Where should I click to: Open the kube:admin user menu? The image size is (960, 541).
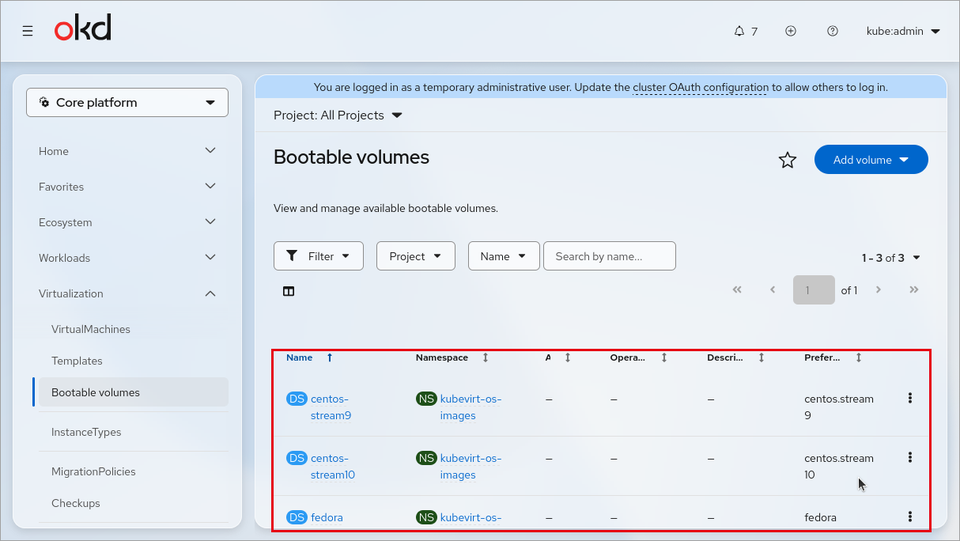902,31
